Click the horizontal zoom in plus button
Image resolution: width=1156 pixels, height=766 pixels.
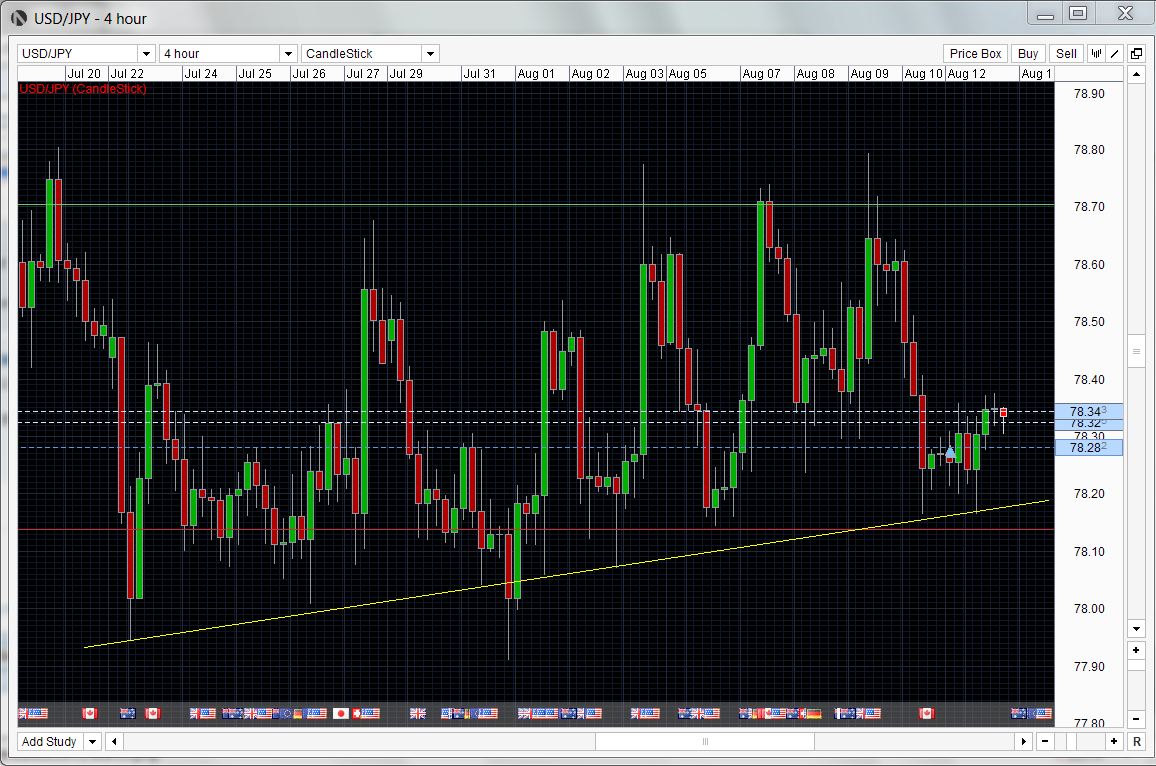[x=1113, y=742]
